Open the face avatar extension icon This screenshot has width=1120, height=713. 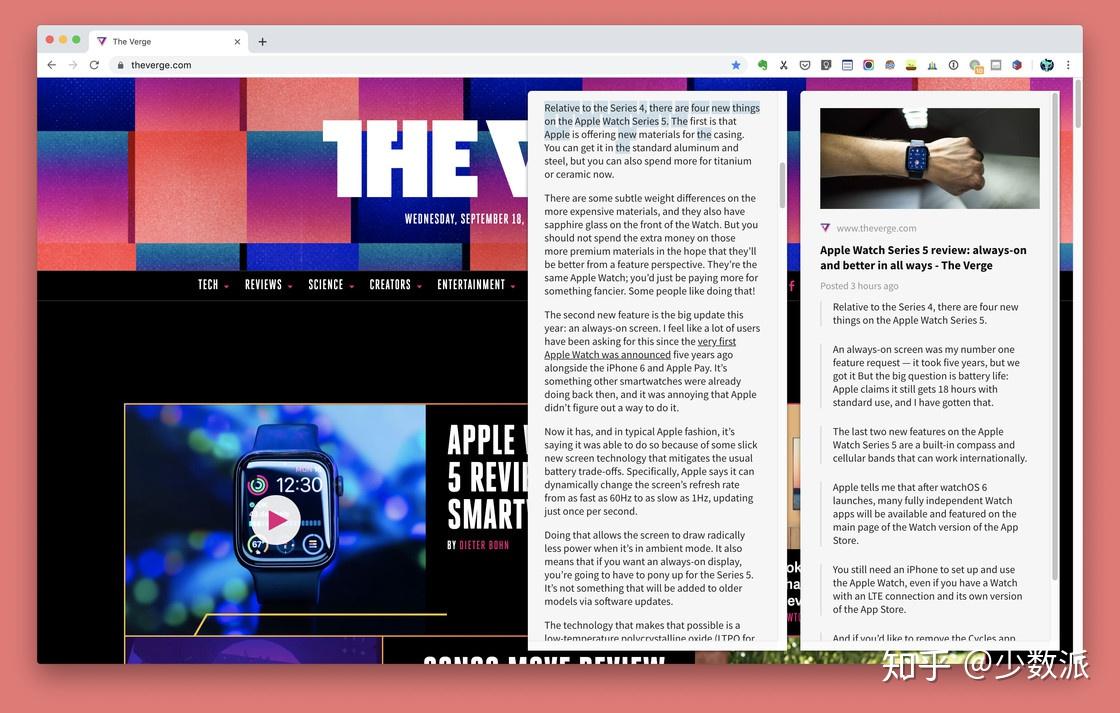pyautogui.click(x=890, y=65)
